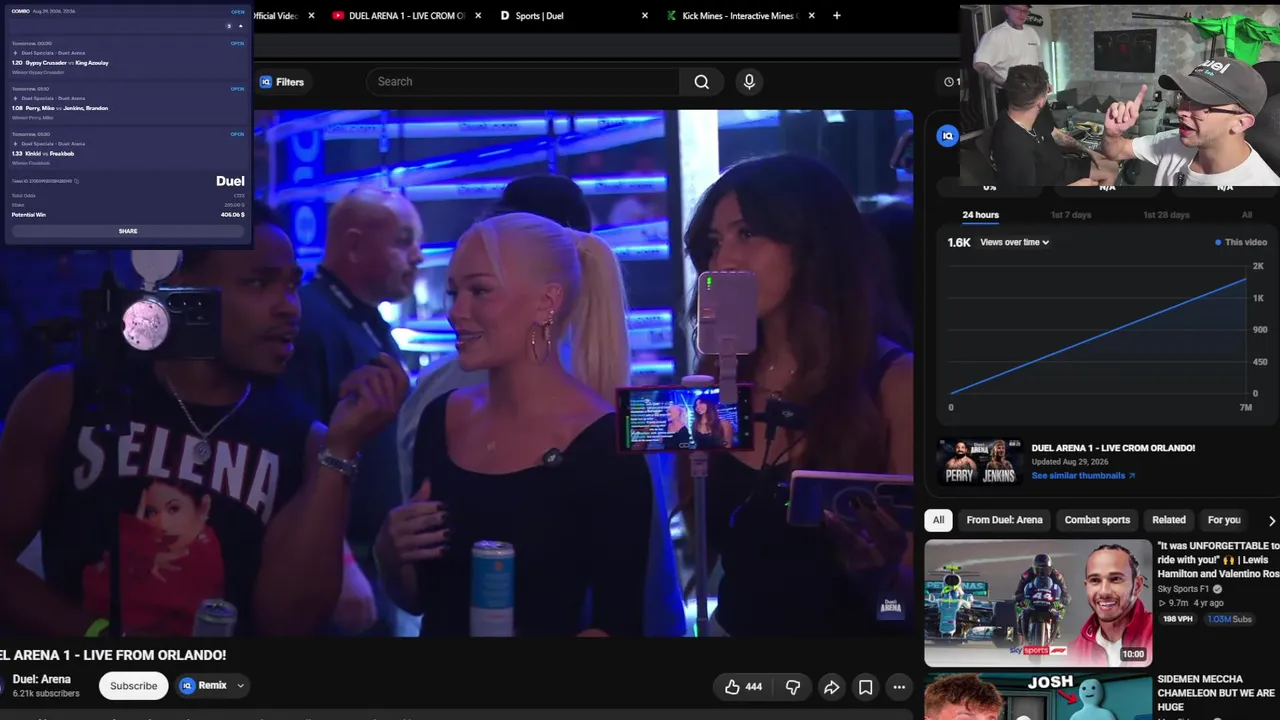Click the Duel Arena livestream video player
Screen dimensions: 1280x720
pos(456,373)
